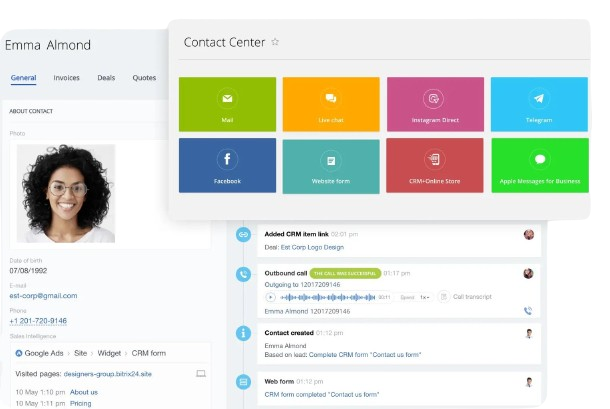Screen dimensions: 610x409
Task: Click the "CRM form" path item
Action: click(149, 353)
